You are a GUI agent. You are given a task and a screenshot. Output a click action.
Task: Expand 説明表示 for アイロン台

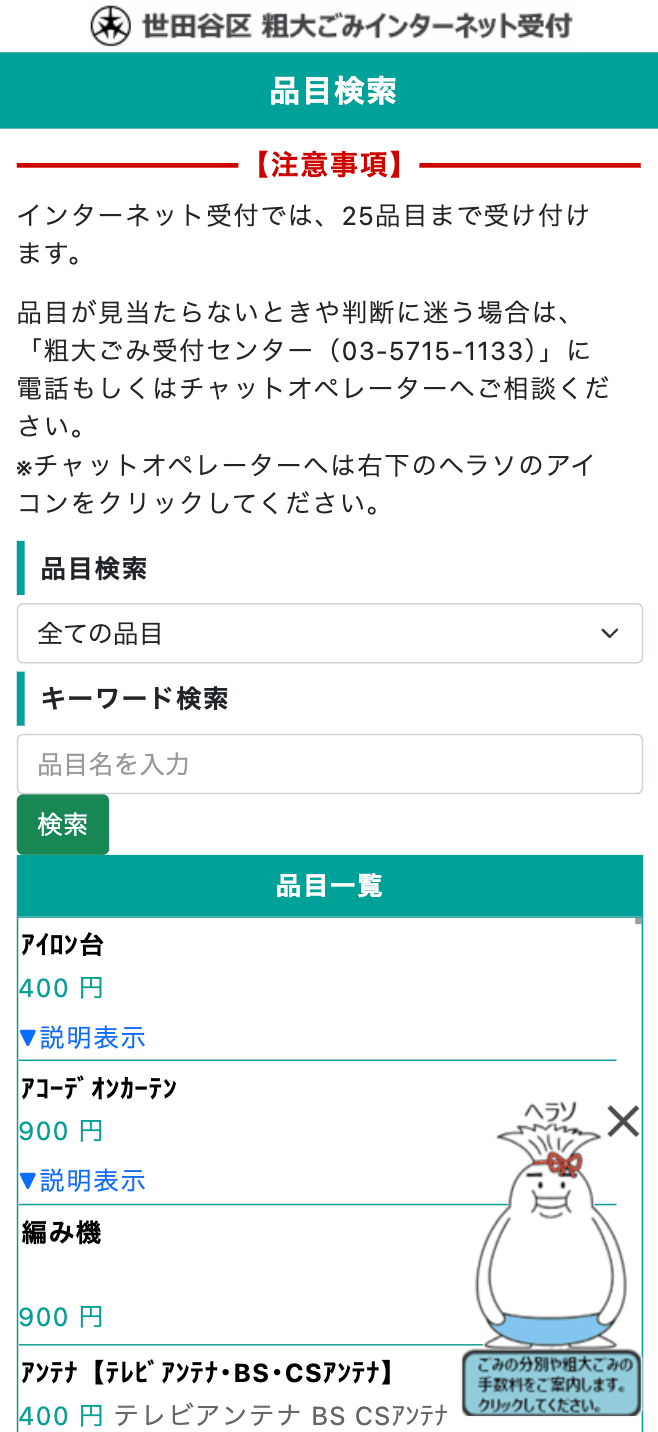coord(83,1038)
